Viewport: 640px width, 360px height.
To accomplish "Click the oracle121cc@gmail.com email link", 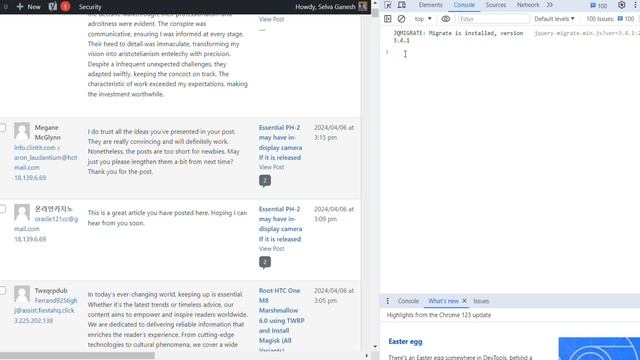I will pos(46,224).
